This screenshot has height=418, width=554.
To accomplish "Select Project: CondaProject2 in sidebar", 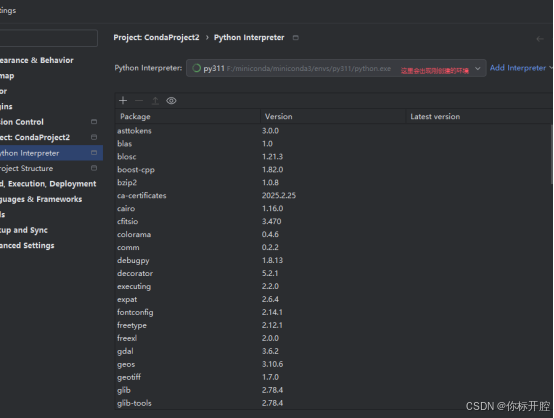I will coord(35,137).
